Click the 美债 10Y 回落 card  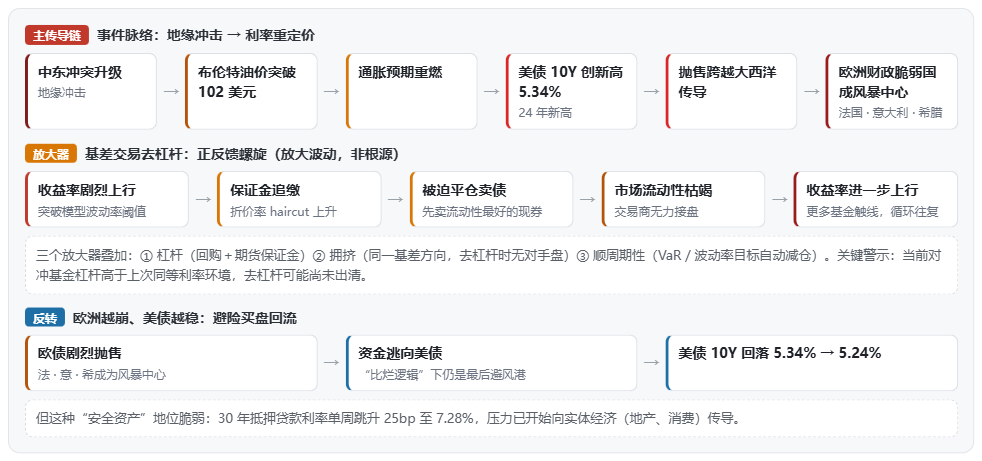[x=812, y=363]
